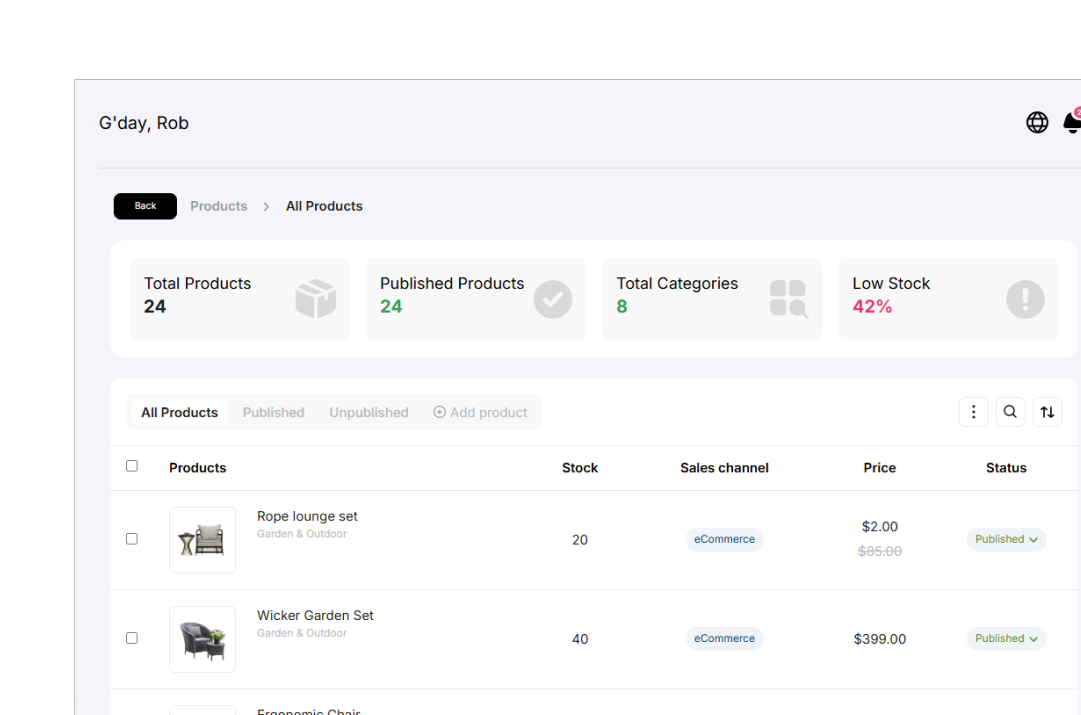Screen dimensions: 1081x715
Task: Open the notifications bell
Action: (x=1072, y=122)
